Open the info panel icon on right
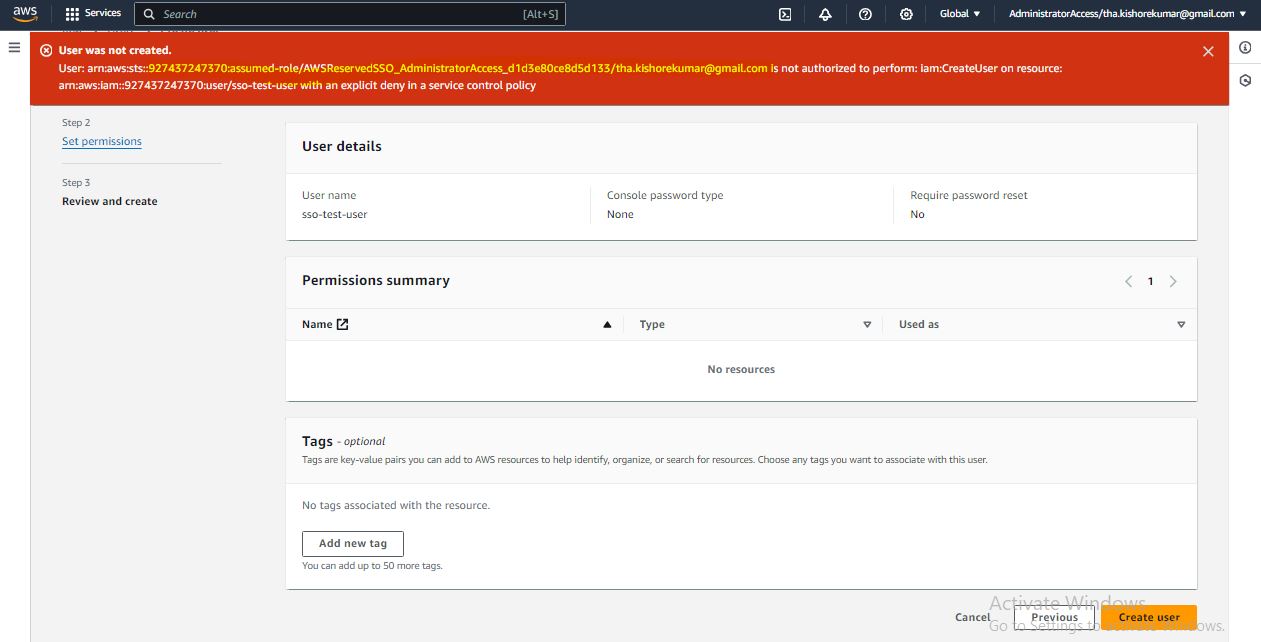This screenshot has width=1261, height=642. click(1245, 48)
